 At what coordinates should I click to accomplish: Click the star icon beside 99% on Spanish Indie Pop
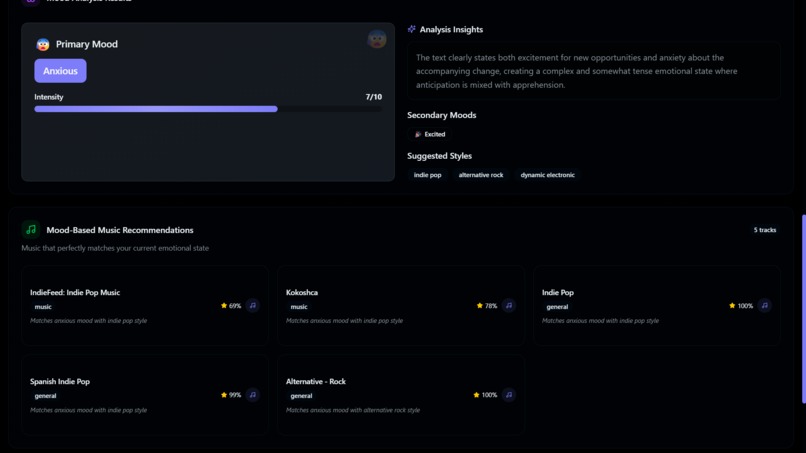[224, 395]
